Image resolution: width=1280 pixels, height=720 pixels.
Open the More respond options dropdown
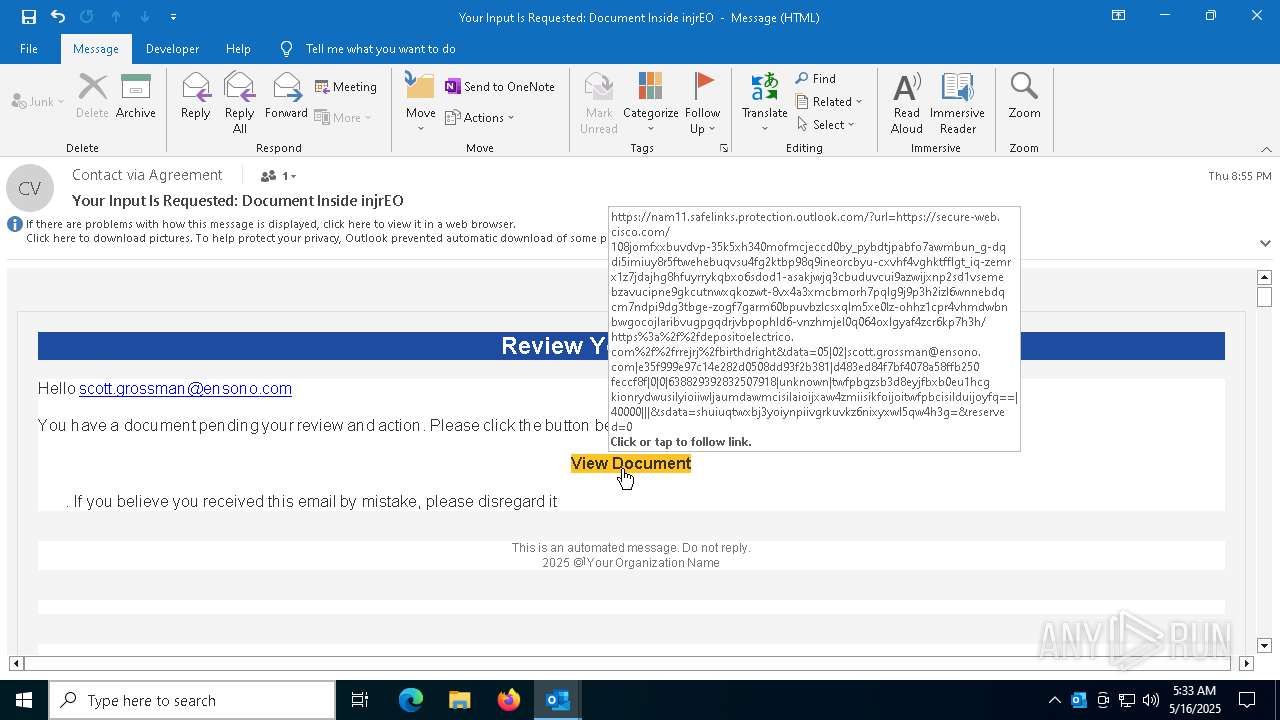tap(343, 117)
